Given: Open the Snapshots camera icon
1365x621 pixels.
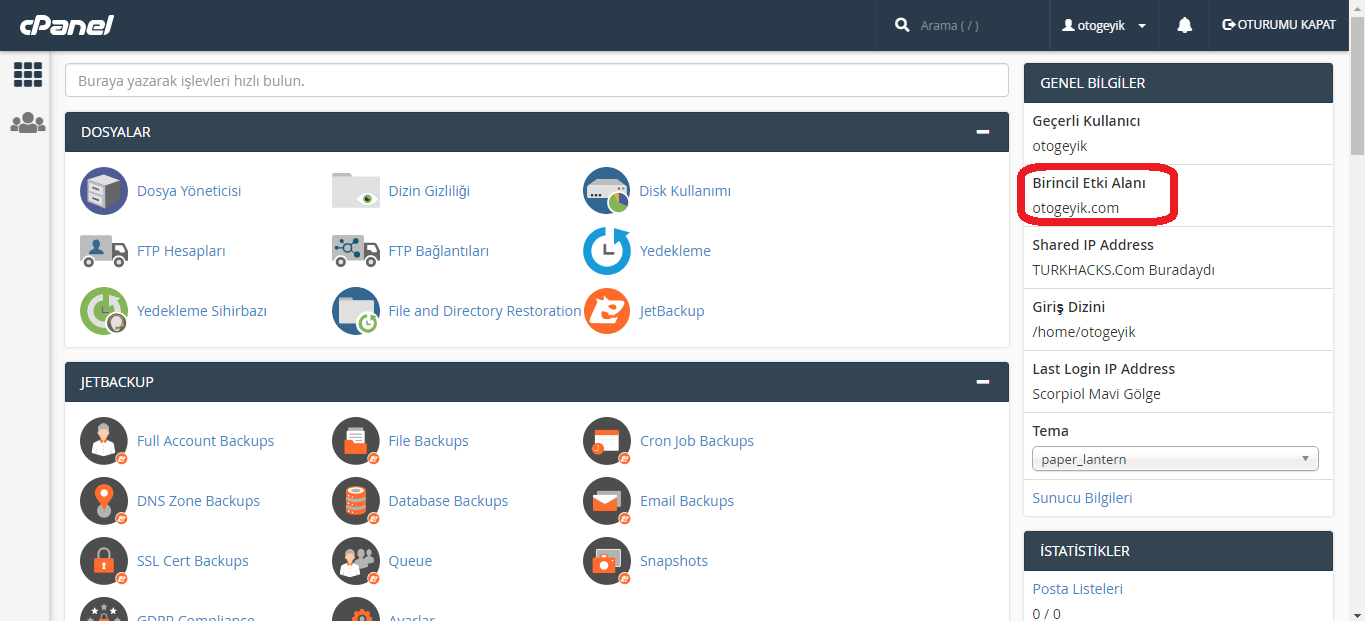Looking at the screenshot, I should [x=607, y=561].
